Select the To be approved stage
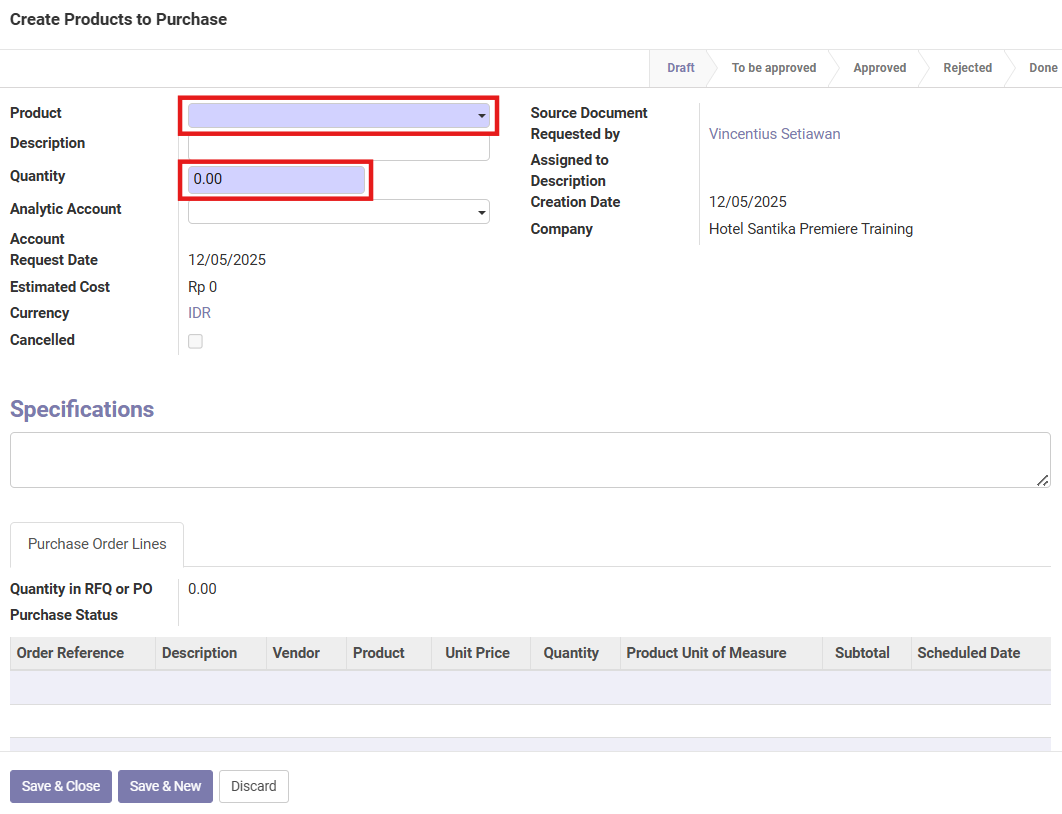1062x814 pixels. (x=773, y=68)
